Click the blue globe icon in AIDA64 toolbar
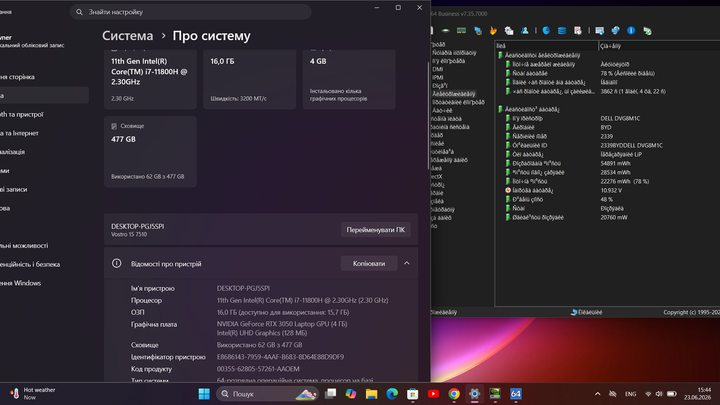The width and height of the screenshot is (720, 405). (615, 31)
